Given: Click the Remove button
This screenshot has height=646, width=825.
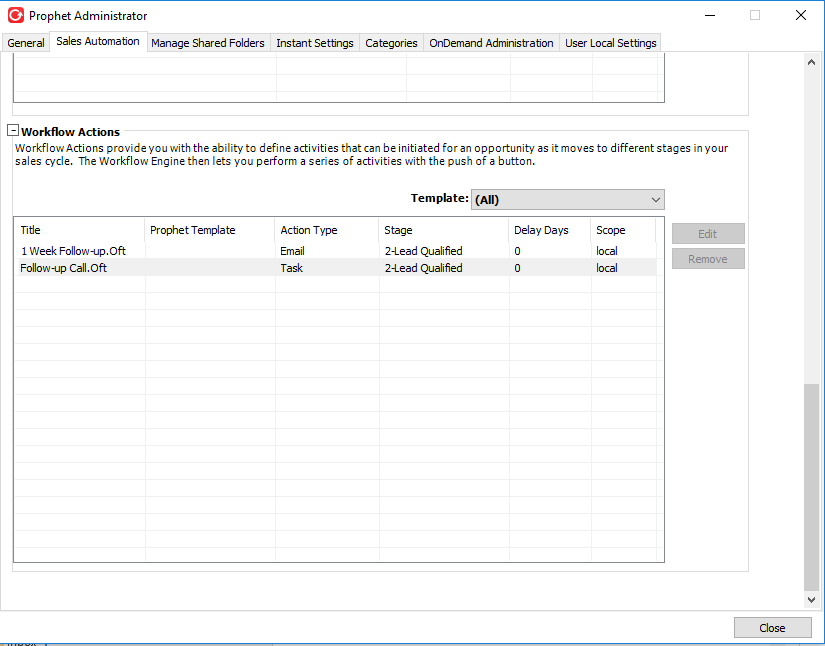Looking at the screenshot, I should coord(708,259).
